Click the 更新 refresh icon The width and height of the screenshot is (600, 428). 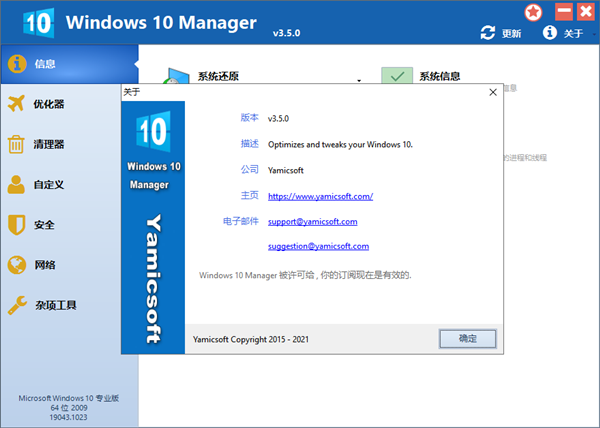click(488, 33)
